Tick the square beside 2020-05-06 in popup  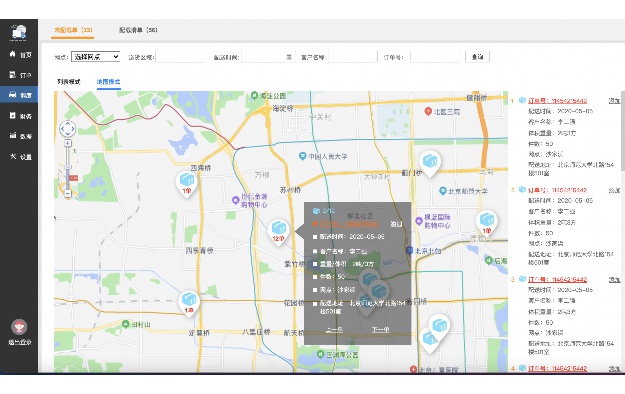point(315,237)
